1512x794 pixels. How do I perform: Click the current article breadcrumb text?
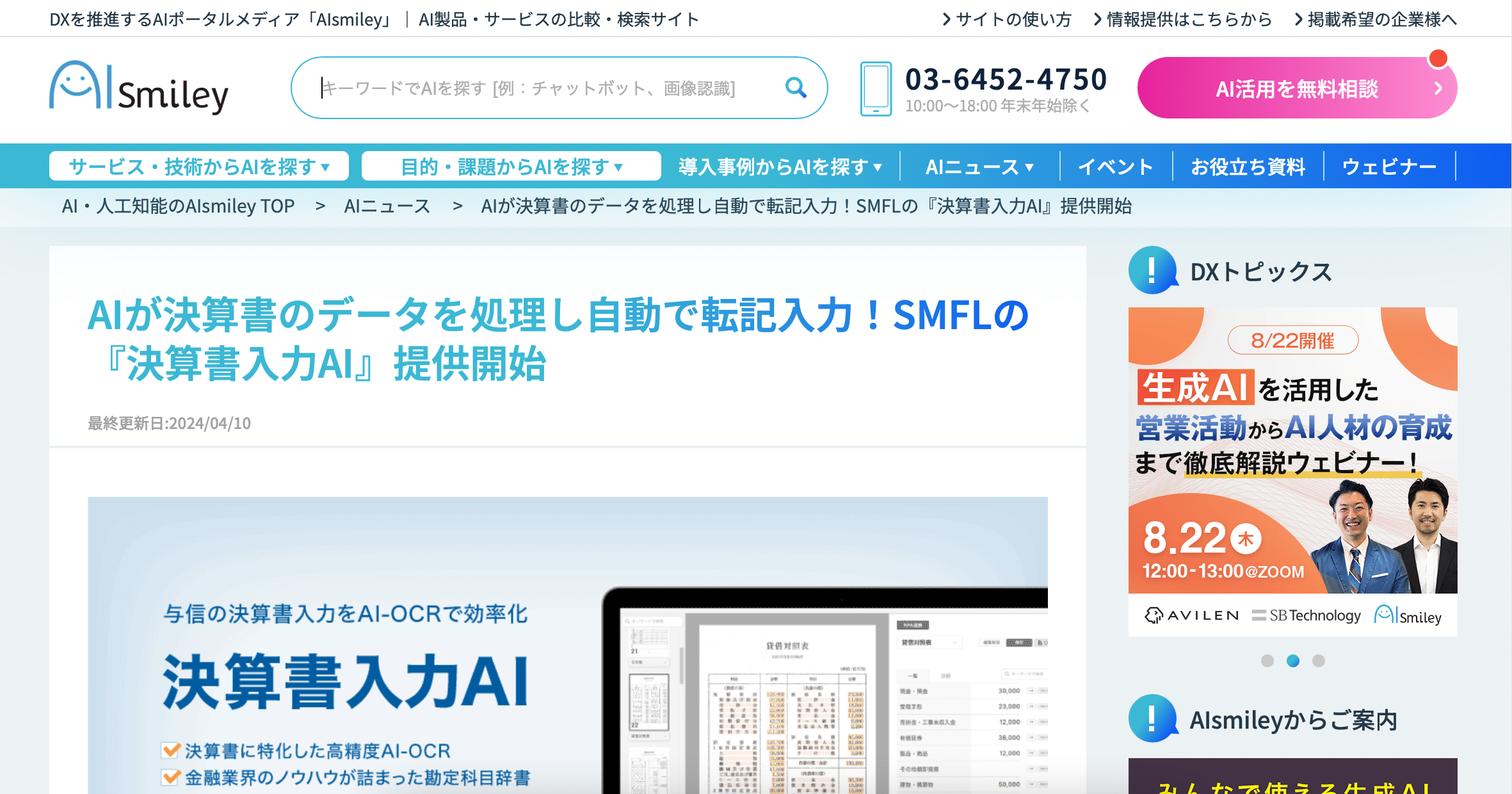pyautogui.click(x=807, y=206)
